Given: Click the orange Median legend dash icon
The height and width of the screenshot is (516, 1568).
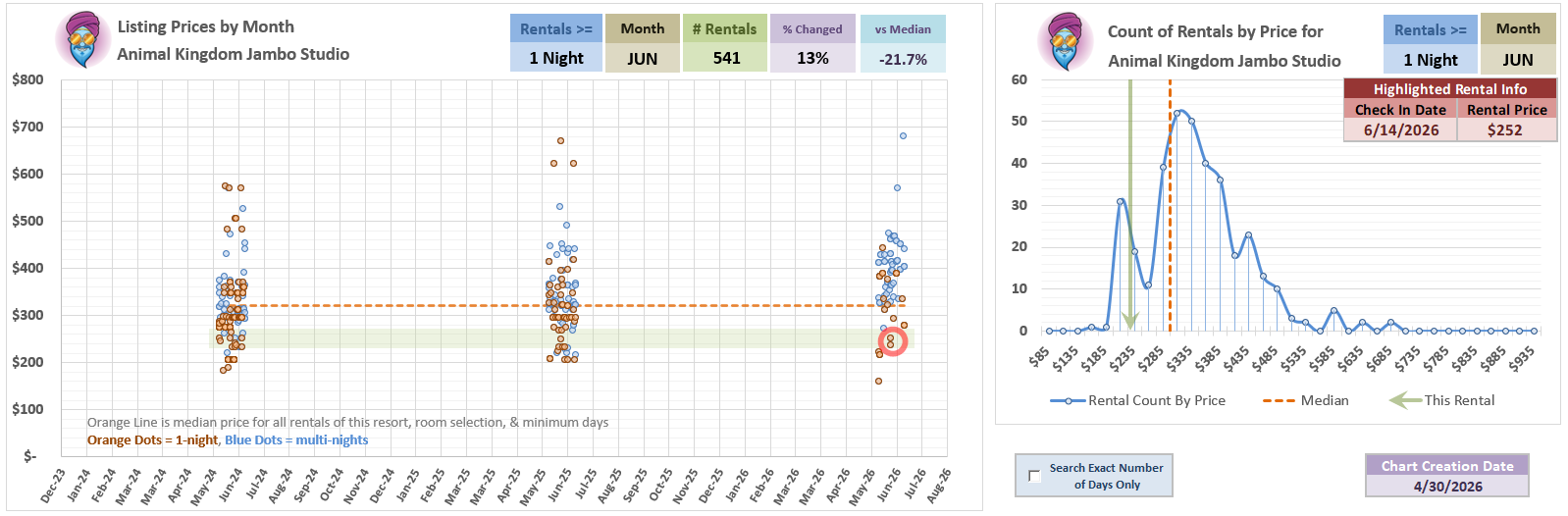Looking at the screenshot, I should pos(1279,400).
